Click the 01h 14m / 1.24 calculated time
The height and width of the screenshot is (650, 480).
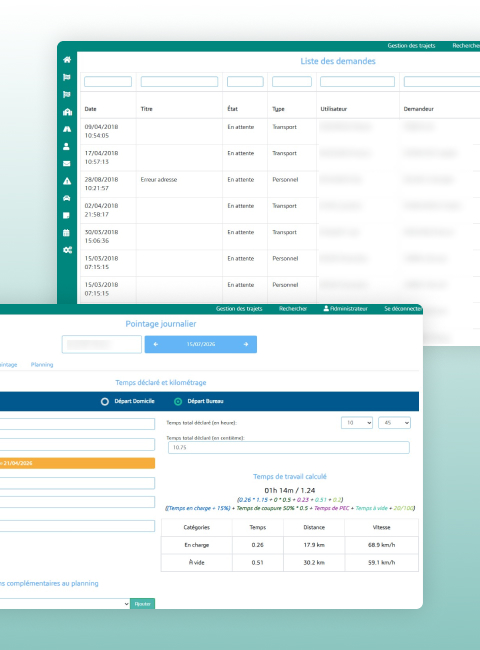point(290,490)
